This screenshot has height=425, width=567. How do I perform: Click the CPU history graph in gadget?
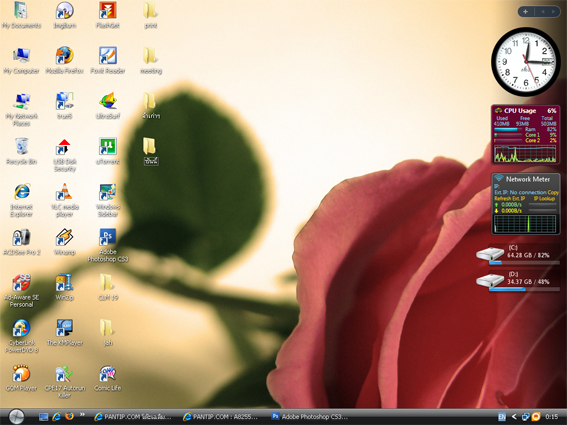[525, 153]
